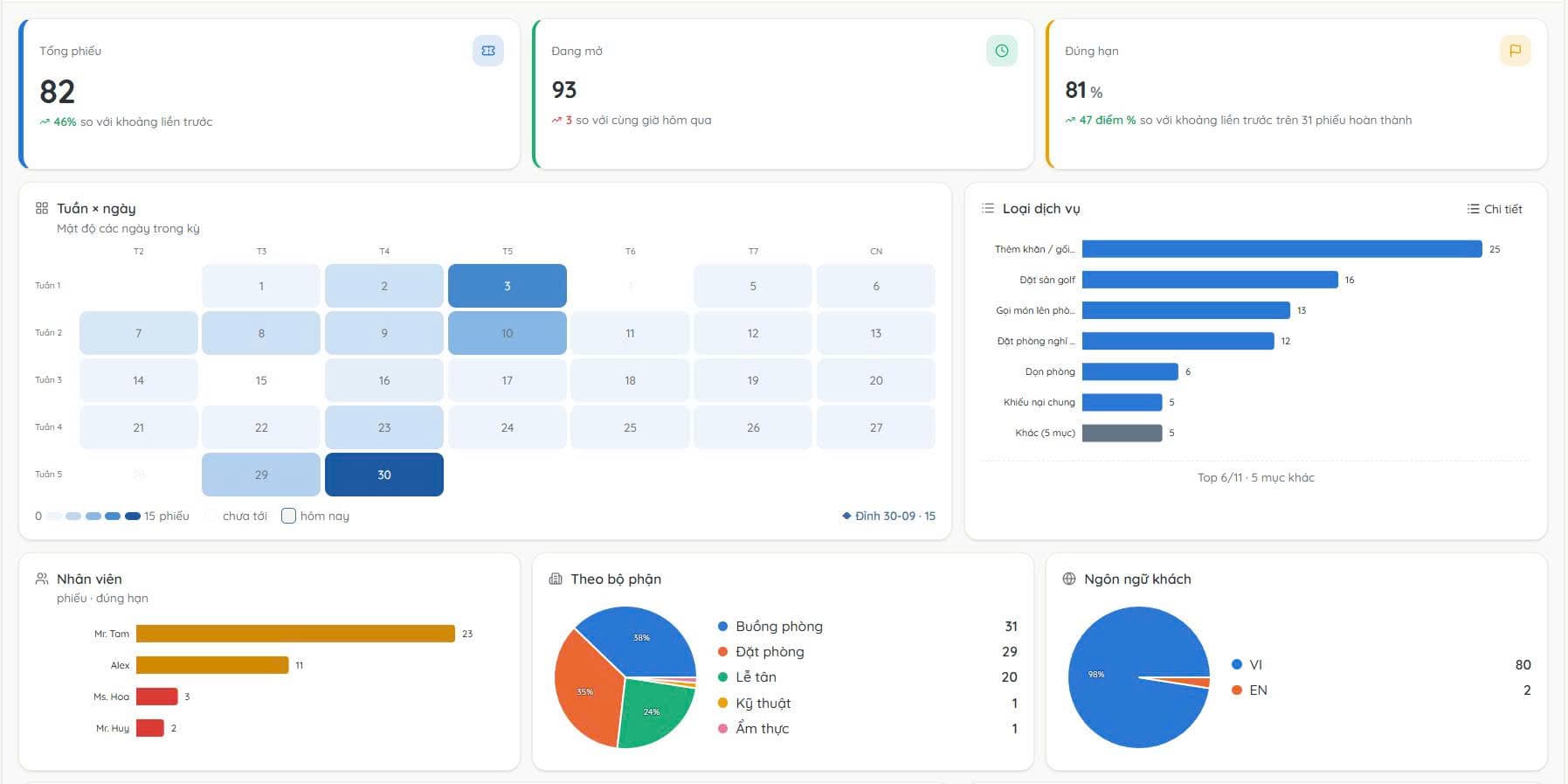The width and height of the screenshot is (1568, 784).
Task: Click the hôm nay legend box
Action: [288, 516]
